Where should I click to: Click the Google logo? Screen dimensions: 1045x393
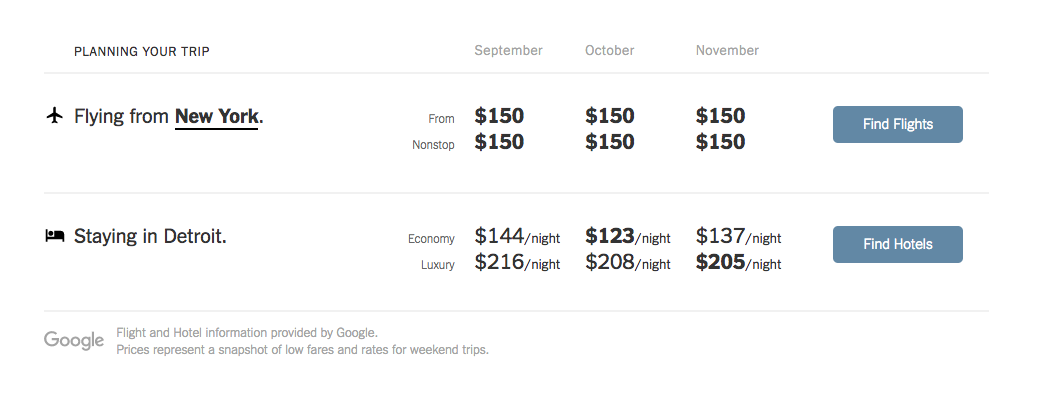pos(74,340)
